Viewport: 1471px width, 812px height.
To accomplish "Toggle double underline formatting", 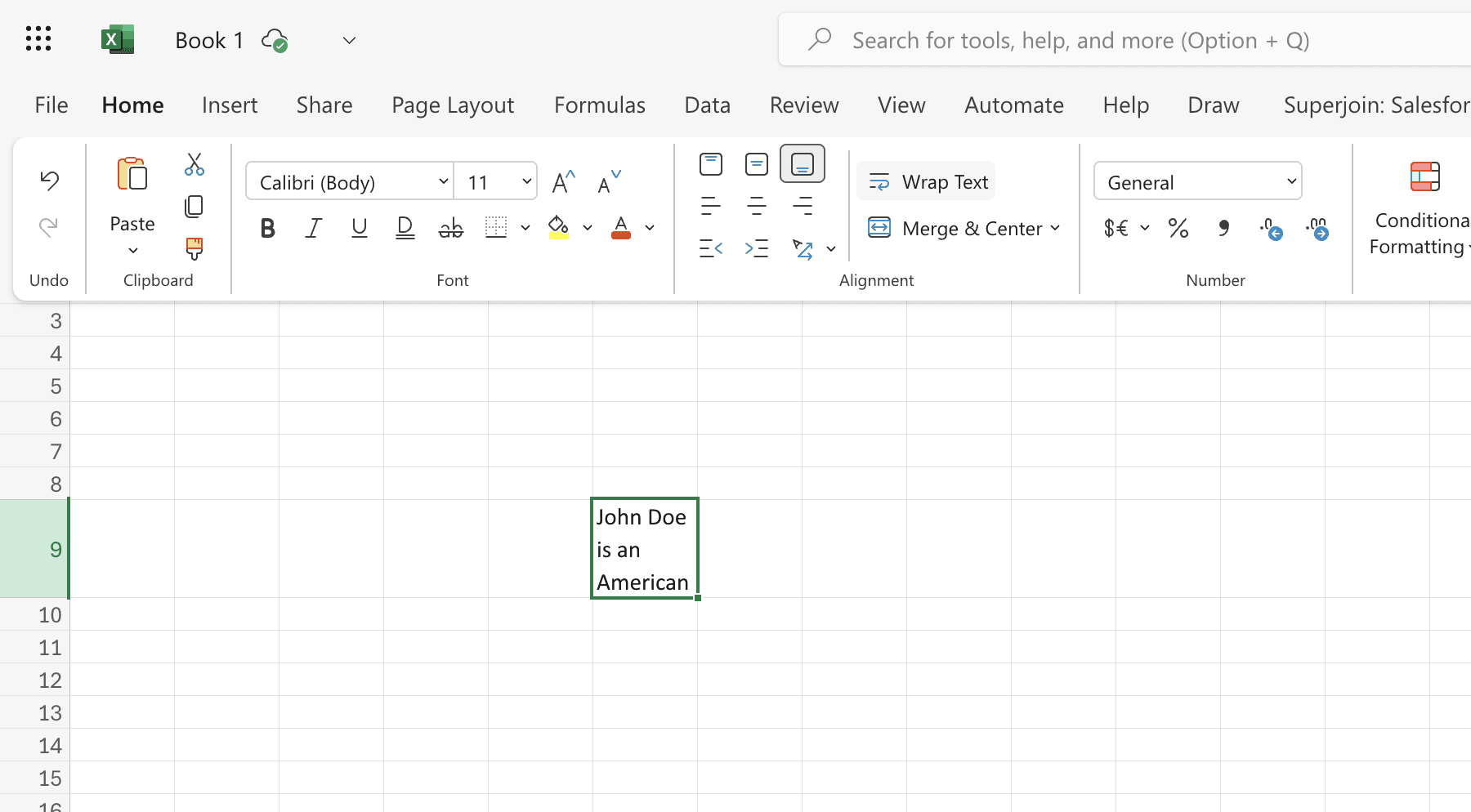I will coord(405,228).
